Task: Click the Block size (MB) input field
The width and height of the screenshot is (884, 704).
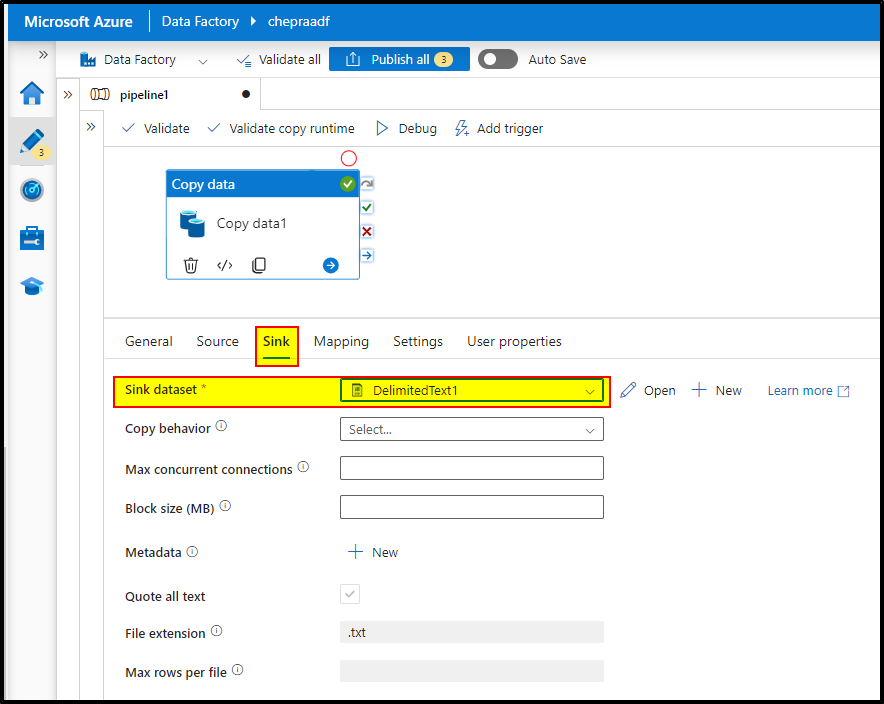Action: coord(472,507)
